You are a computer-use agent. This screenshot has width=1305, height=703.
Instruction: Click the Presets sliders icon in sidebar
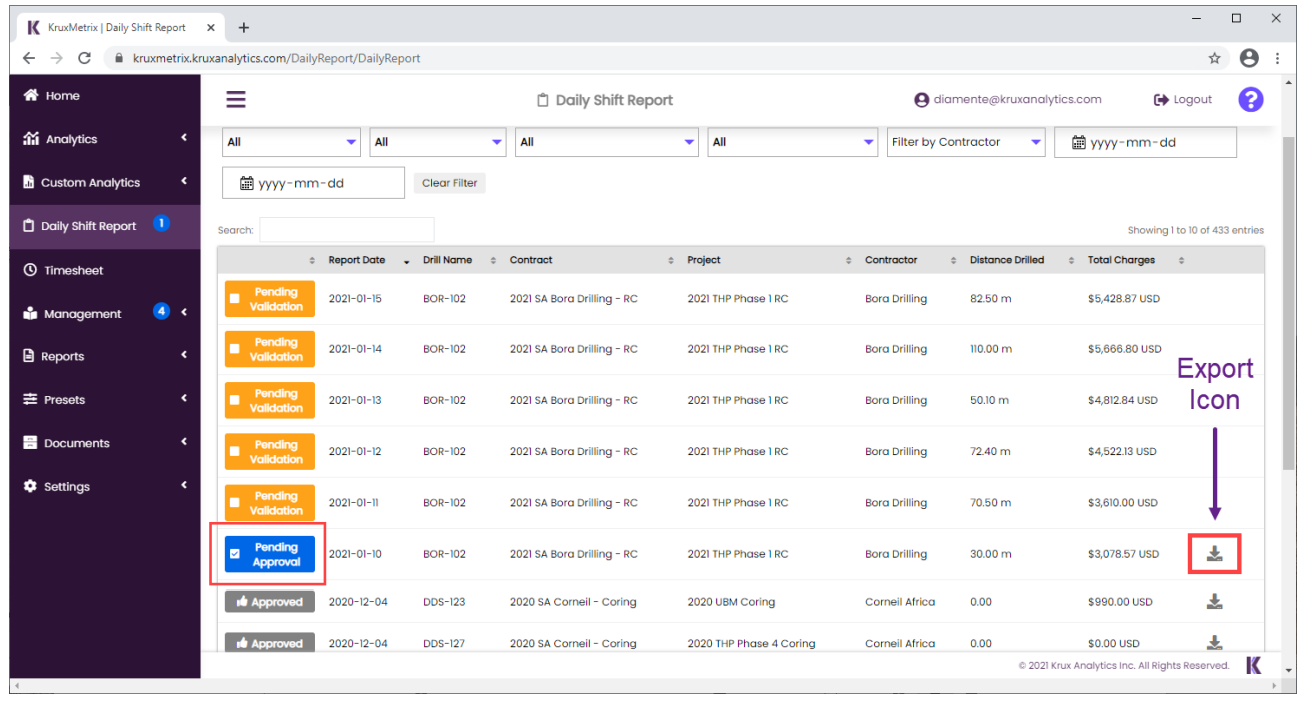coord(30,399)
